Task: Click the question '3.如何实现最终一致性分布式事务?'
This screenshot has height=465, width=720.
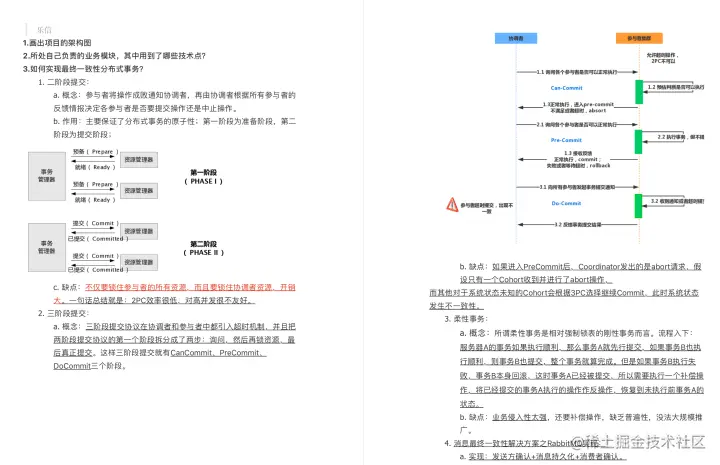Action: click(83, 69)
